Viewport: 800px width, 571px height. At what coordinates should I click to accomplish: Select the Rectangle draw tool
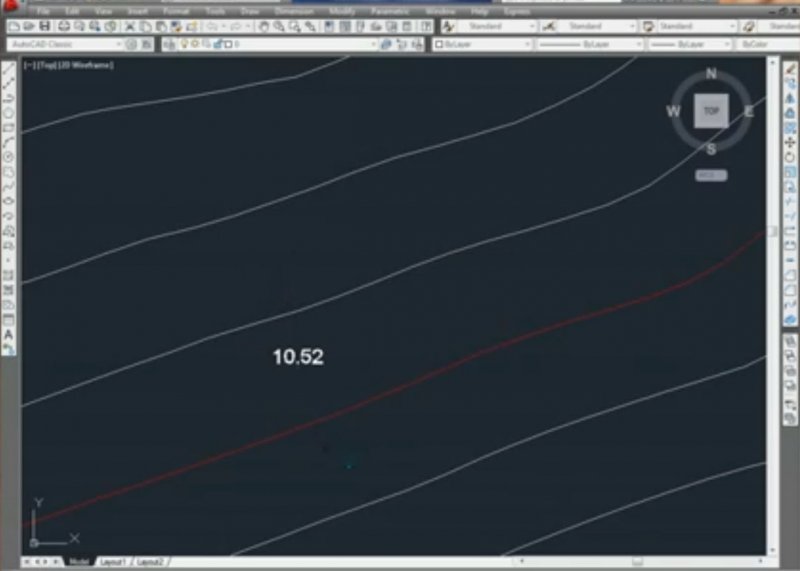(8, 128)
